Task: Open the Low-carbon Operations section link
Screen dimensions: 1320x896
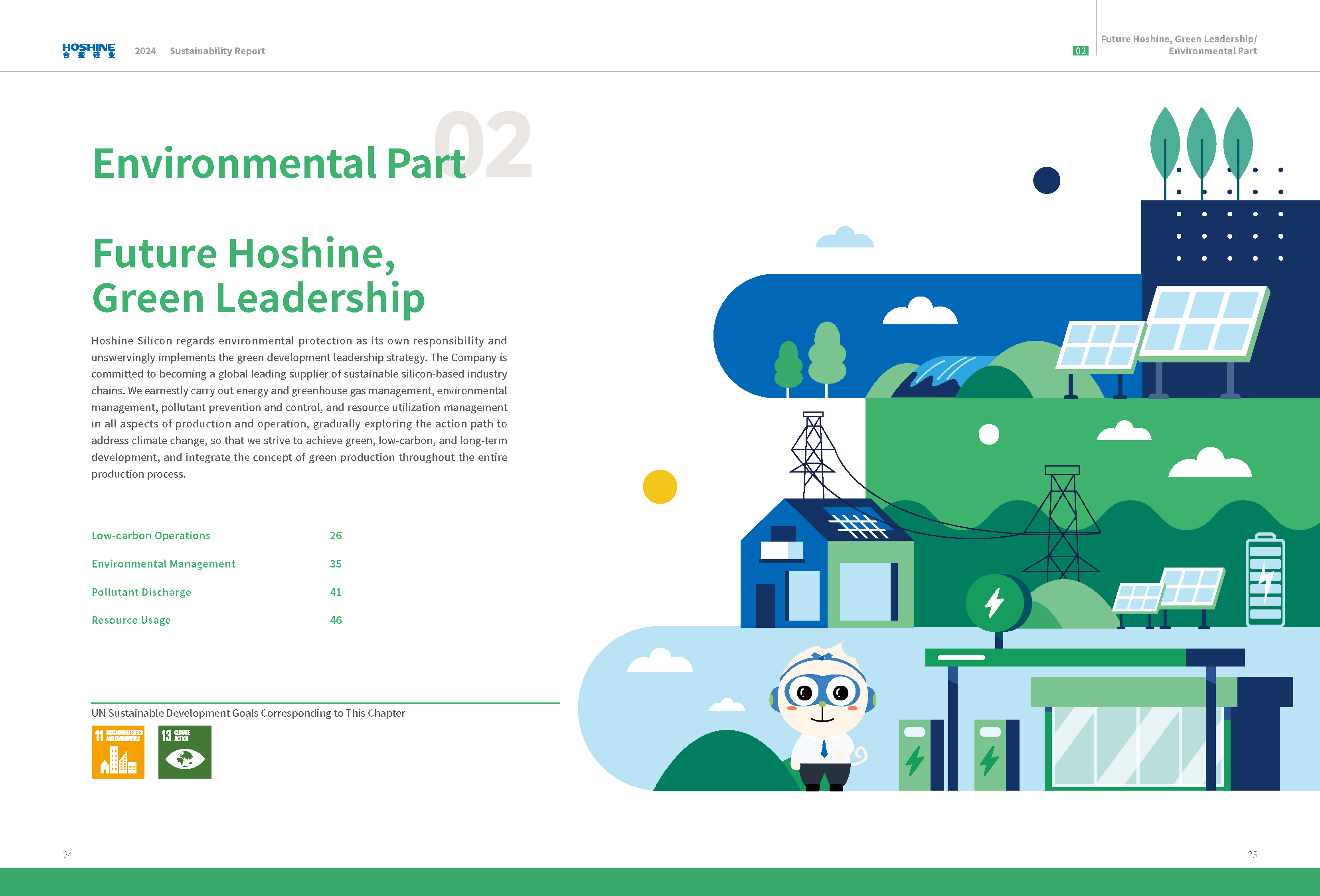Action: (x=150, y=535)
